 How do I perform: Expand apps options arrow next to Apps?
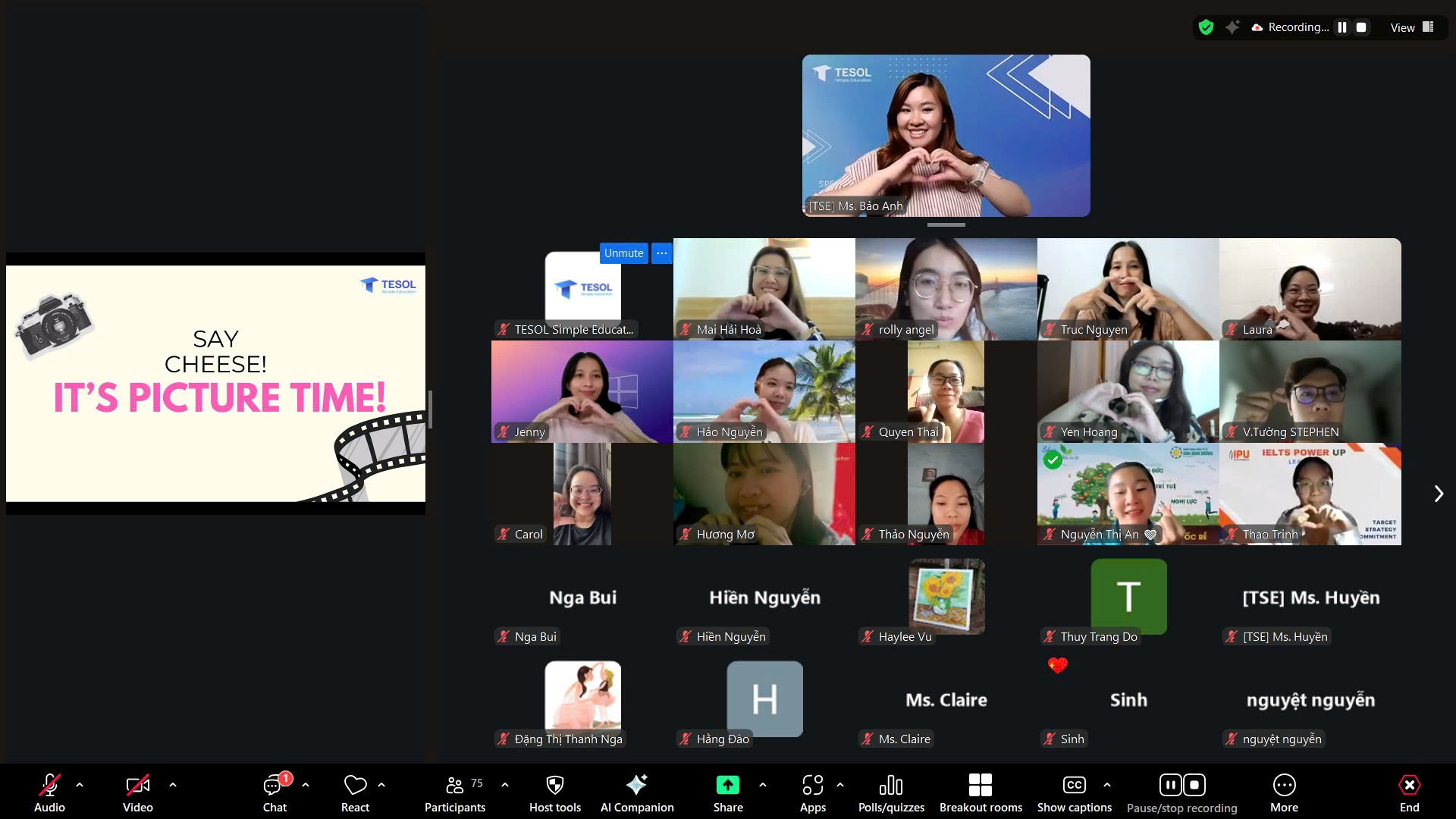tap(840, 785)
